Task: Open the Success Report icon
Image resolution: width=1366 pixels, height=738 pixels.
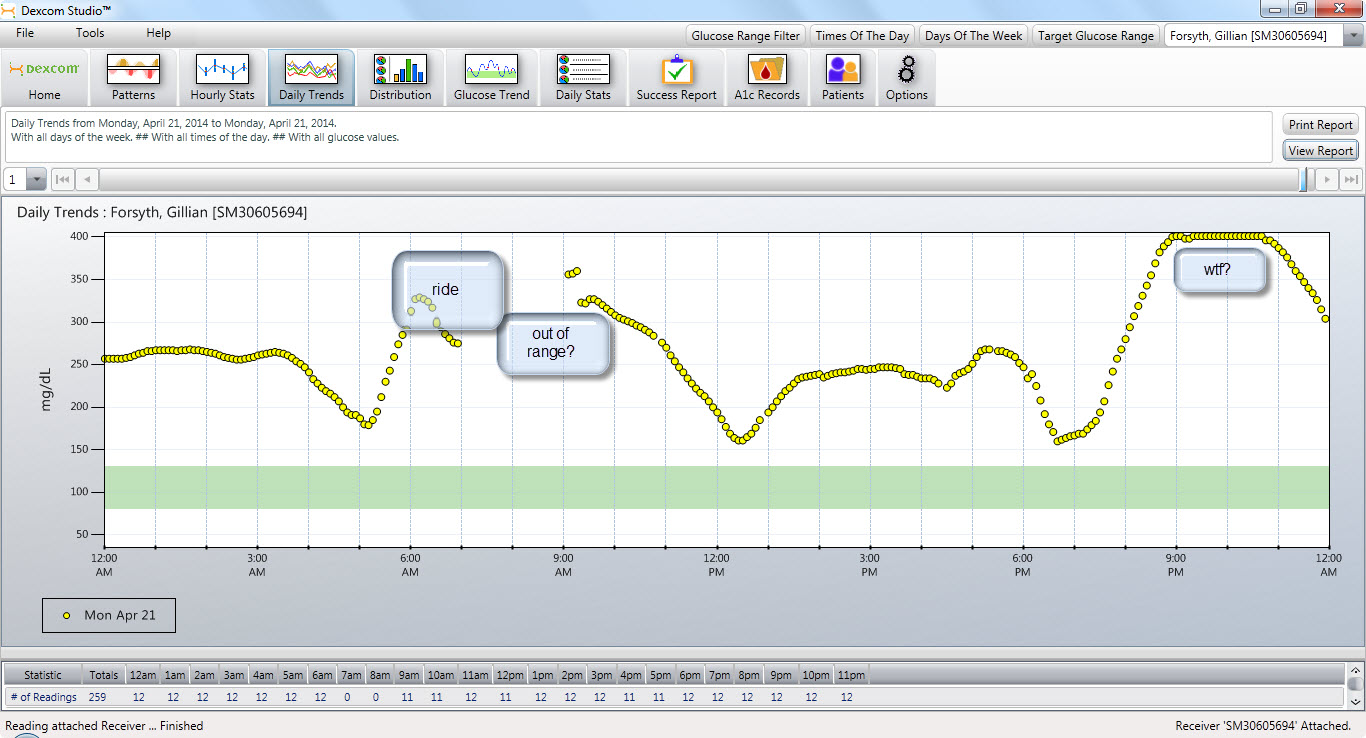Action: (x=676, y=78)
